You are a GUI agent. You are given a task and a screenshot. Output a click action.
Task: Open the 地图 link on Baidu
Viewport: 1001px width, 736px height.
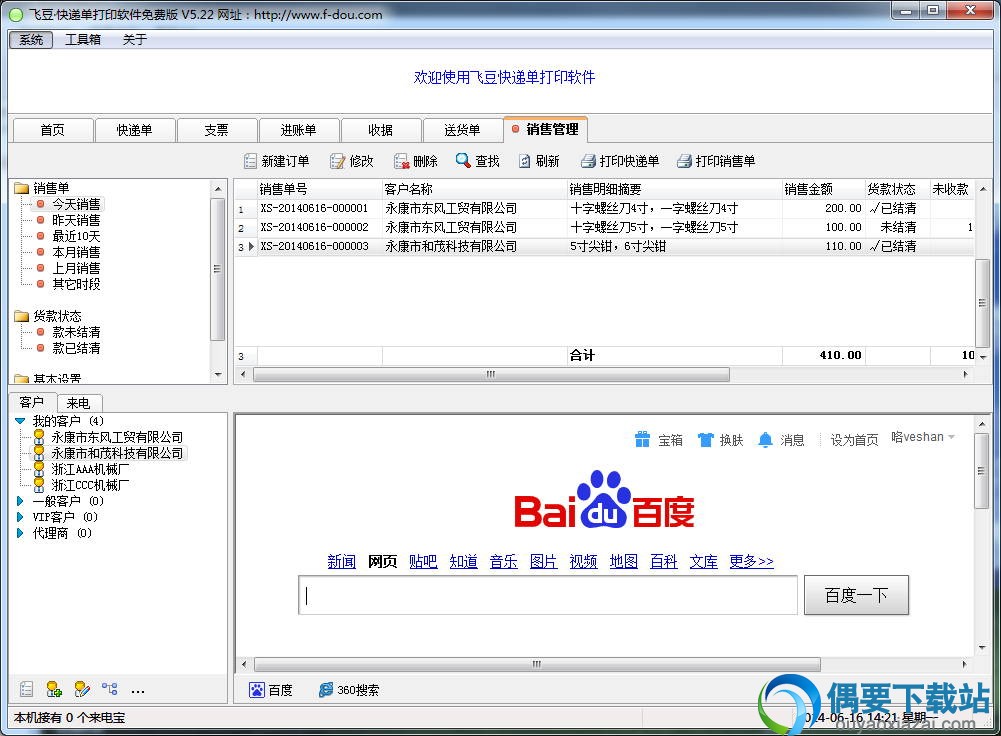coord(624,561)
